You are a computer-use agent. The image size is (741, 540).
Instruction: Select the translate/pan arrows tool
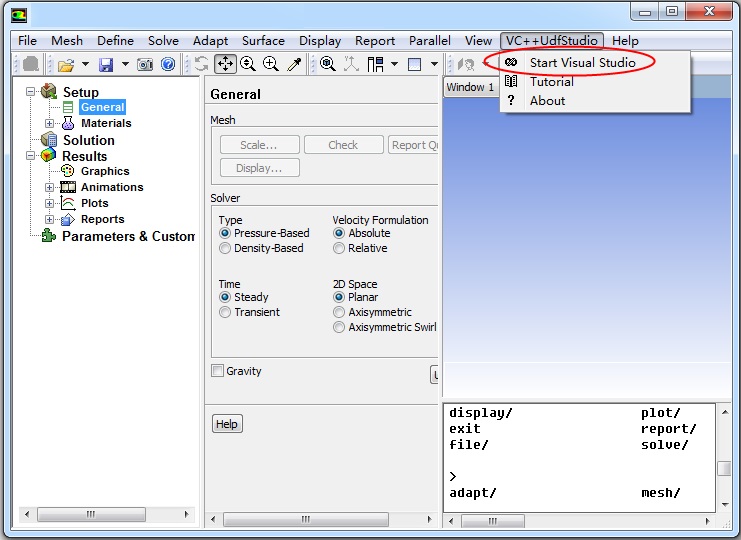coord(225,64)
